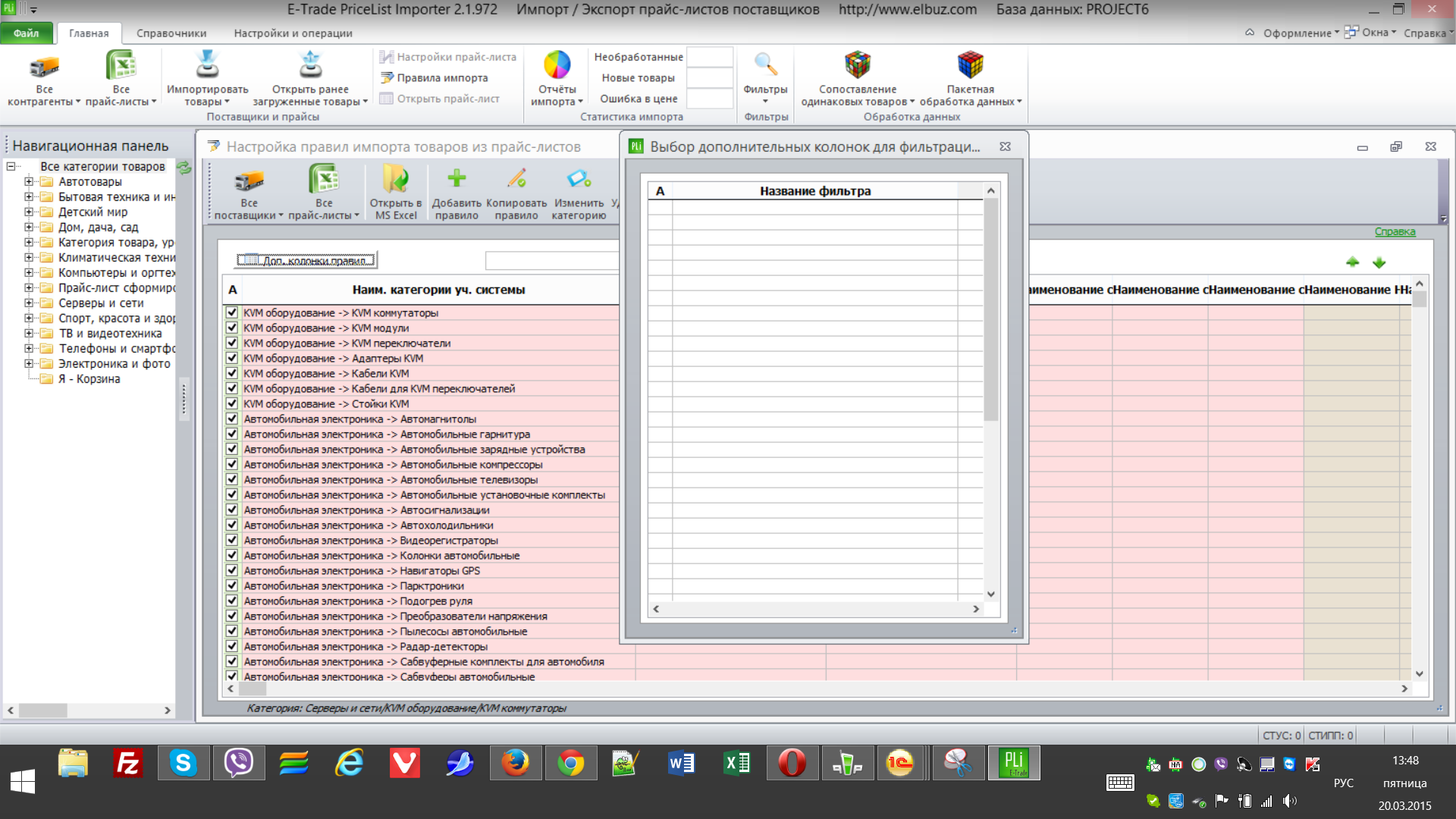Viewport: 1456px width, 819px height.
Task: Open FileZilla from the taskbar
Action: [128, 763]
